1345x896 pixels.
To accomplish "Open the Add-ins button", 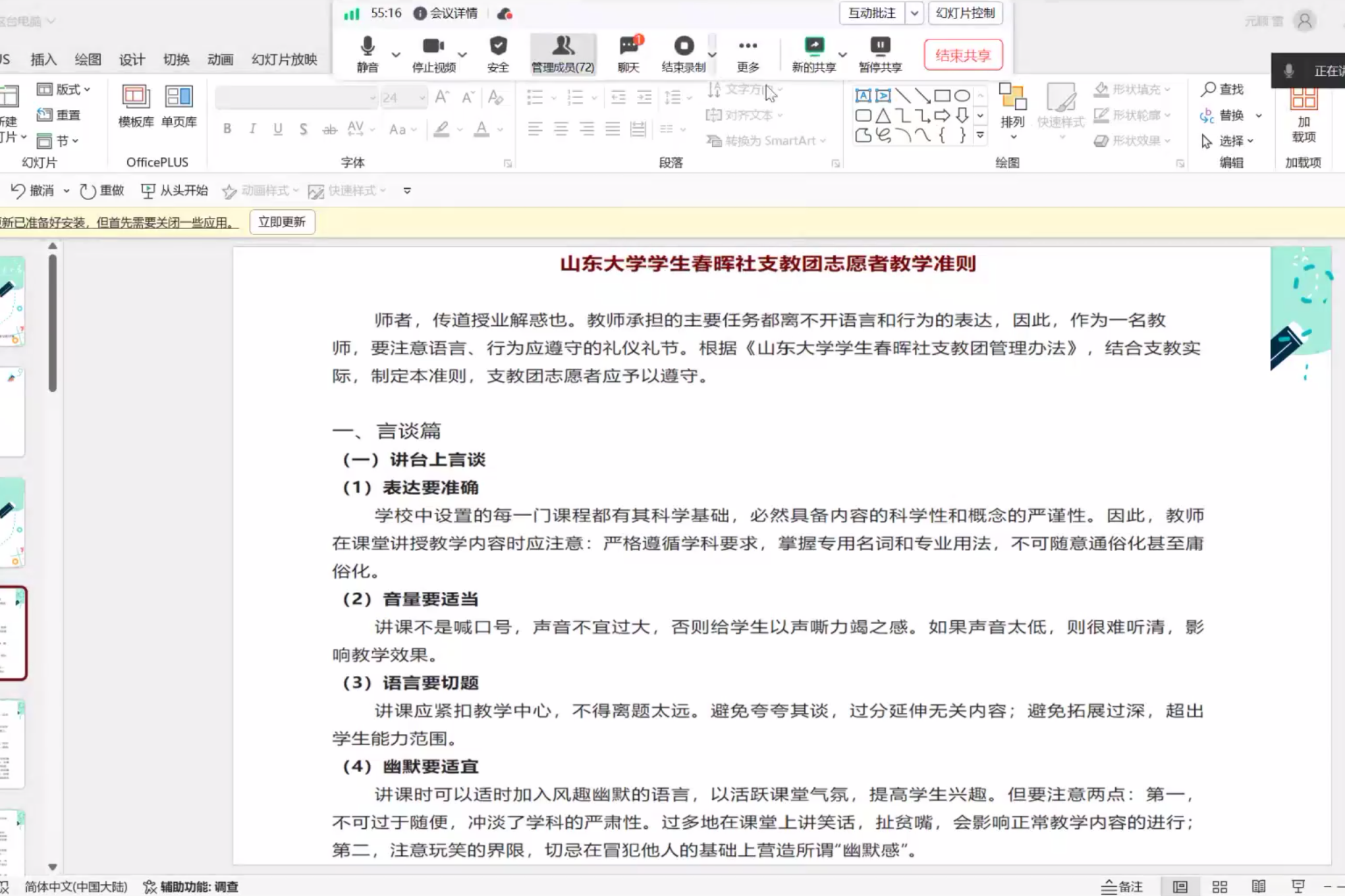I will point(1304,115).
